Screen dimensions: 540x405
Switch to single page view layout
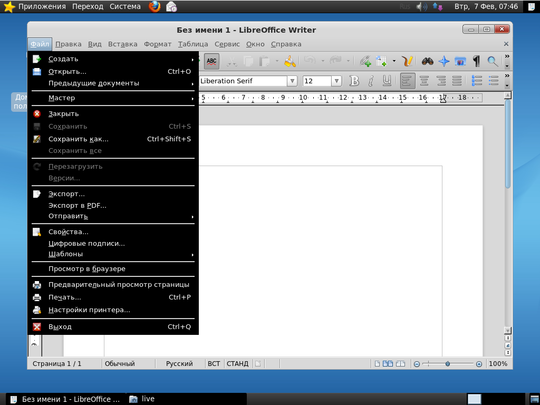[x=377, y=364]
